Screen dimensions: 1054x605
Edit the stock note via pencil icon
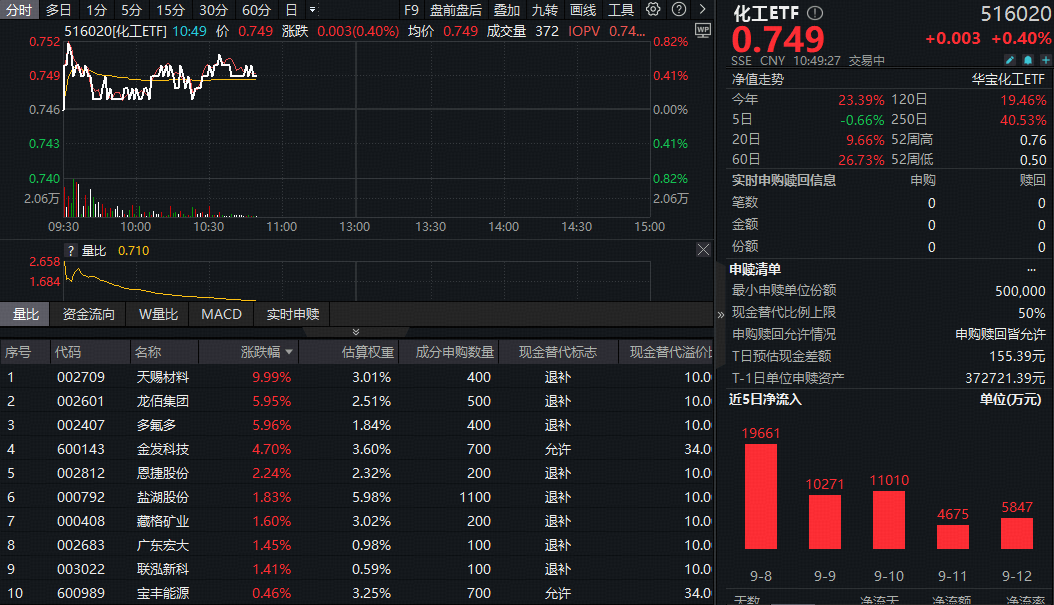(1009, 60)
